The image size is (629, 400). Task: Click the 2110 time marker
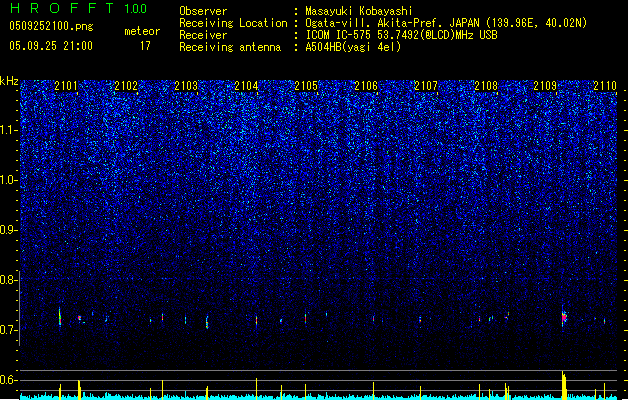tap(605, 86)
